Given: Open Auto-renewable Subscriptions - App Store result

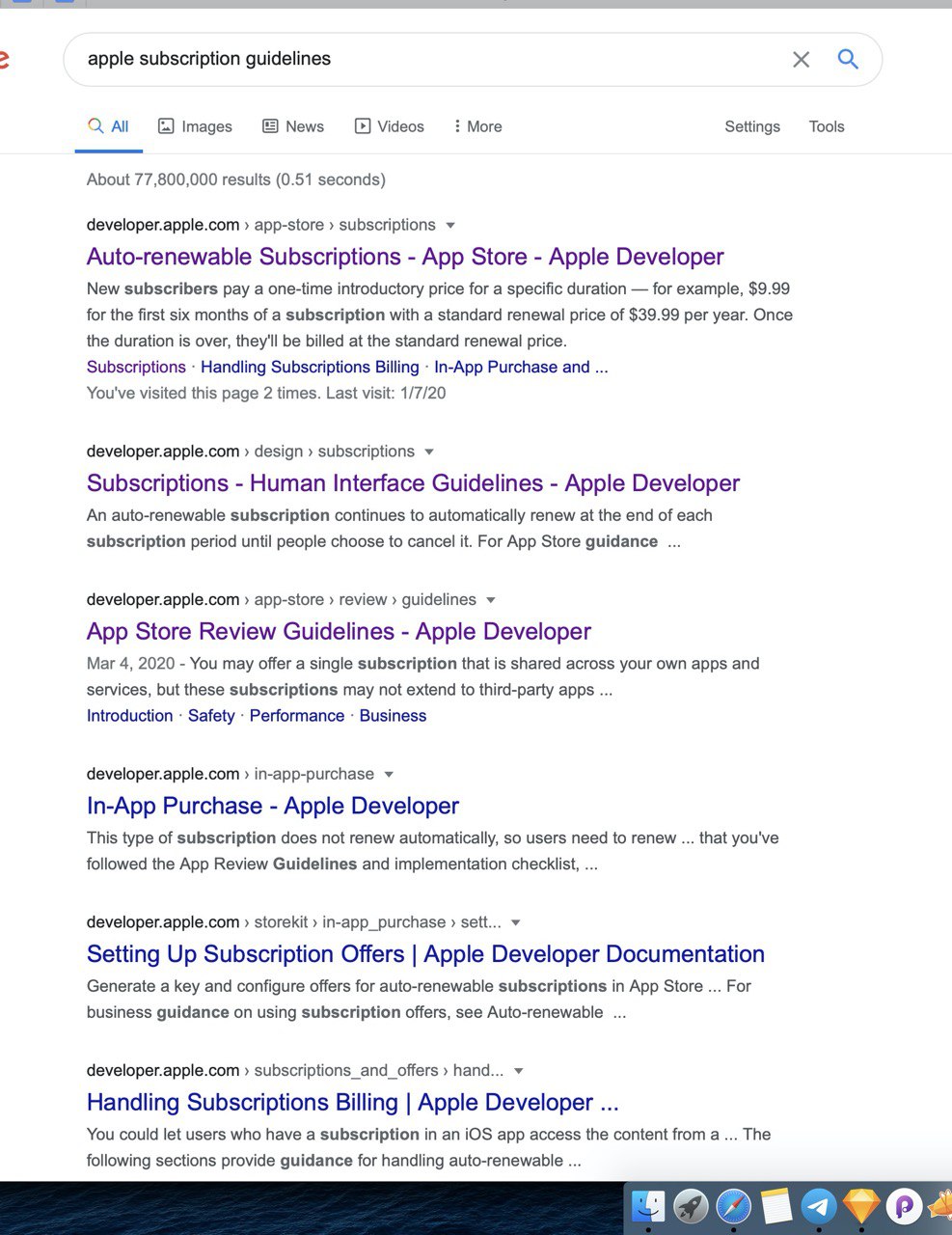Looking at the screenshot, I should 405,257.
